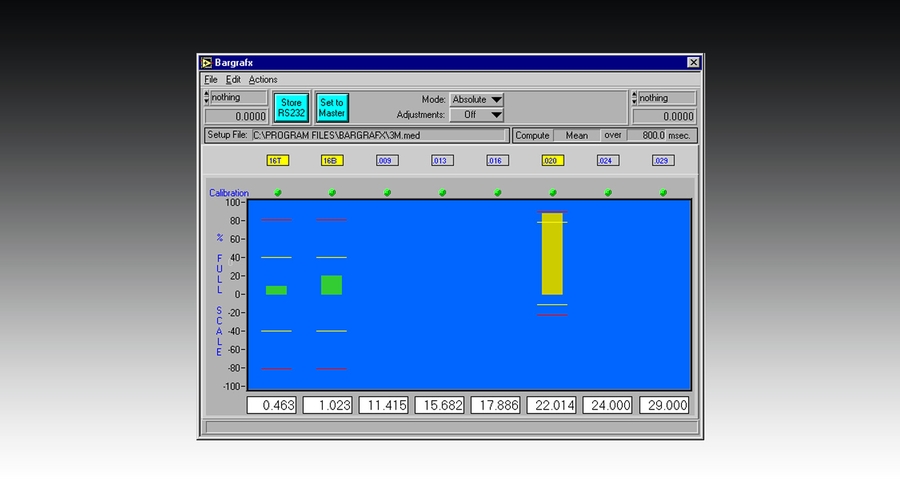Click calibration LED above channel 013
Image resolution: width=900 pixels, height=480 pixels.
442,192
